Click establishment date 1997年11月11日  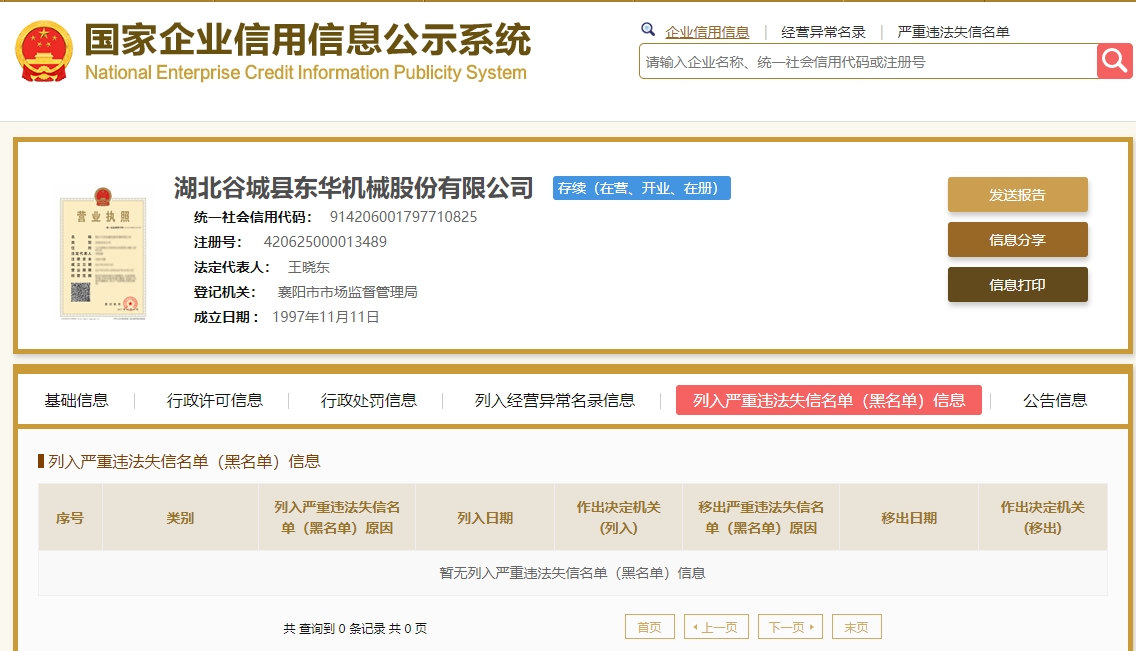tap(326, 317)
